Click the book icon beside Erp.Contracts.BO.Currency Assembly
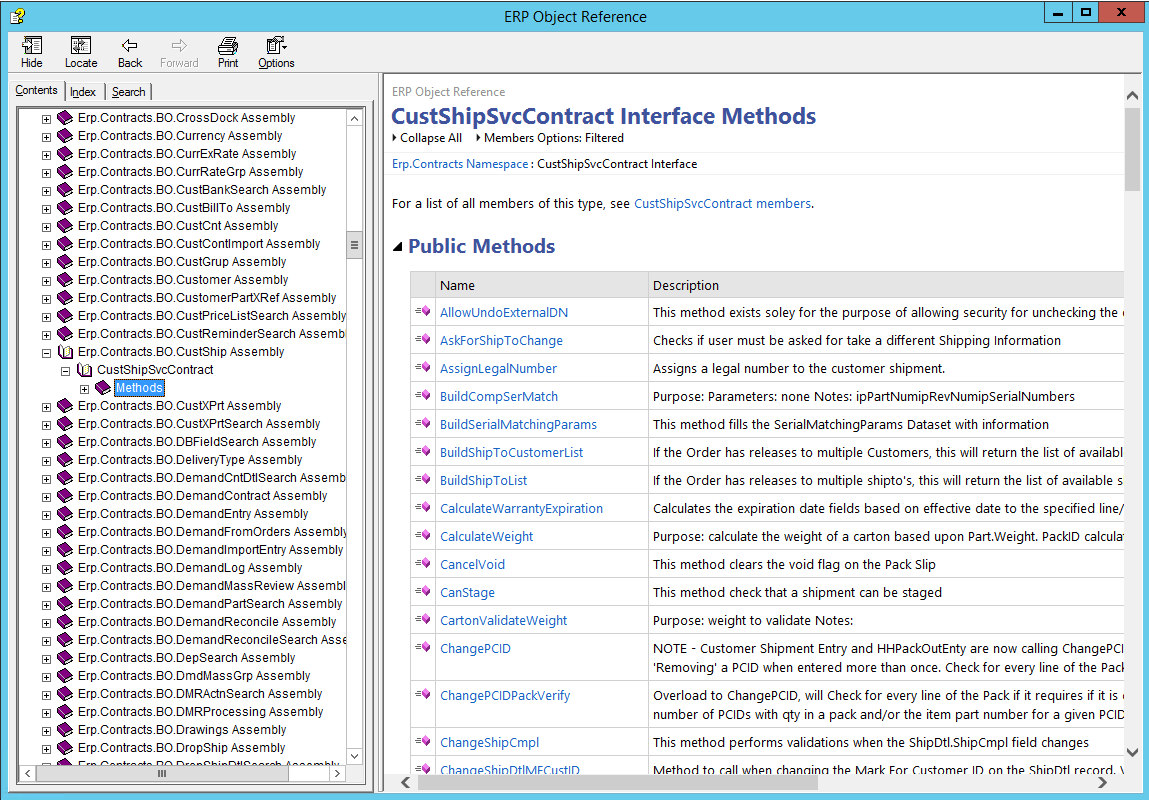This screenshot has width=1149, height=800. tap(65, 136)
